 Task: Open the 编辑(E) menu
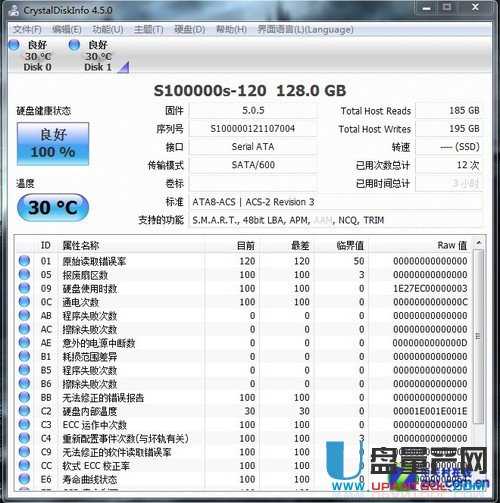67,29
